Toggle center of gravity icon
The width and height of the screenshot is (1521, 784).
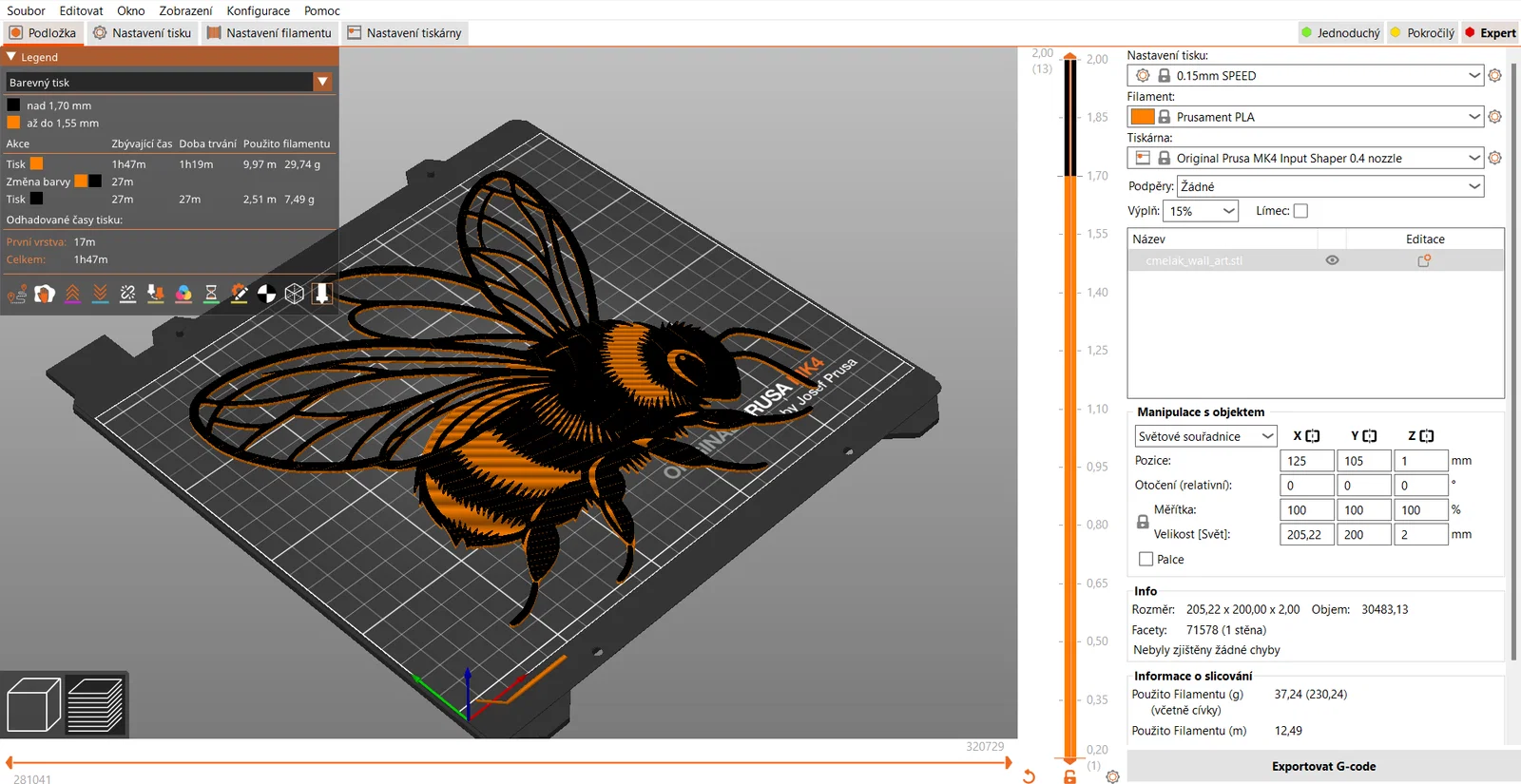click(267, 295)
